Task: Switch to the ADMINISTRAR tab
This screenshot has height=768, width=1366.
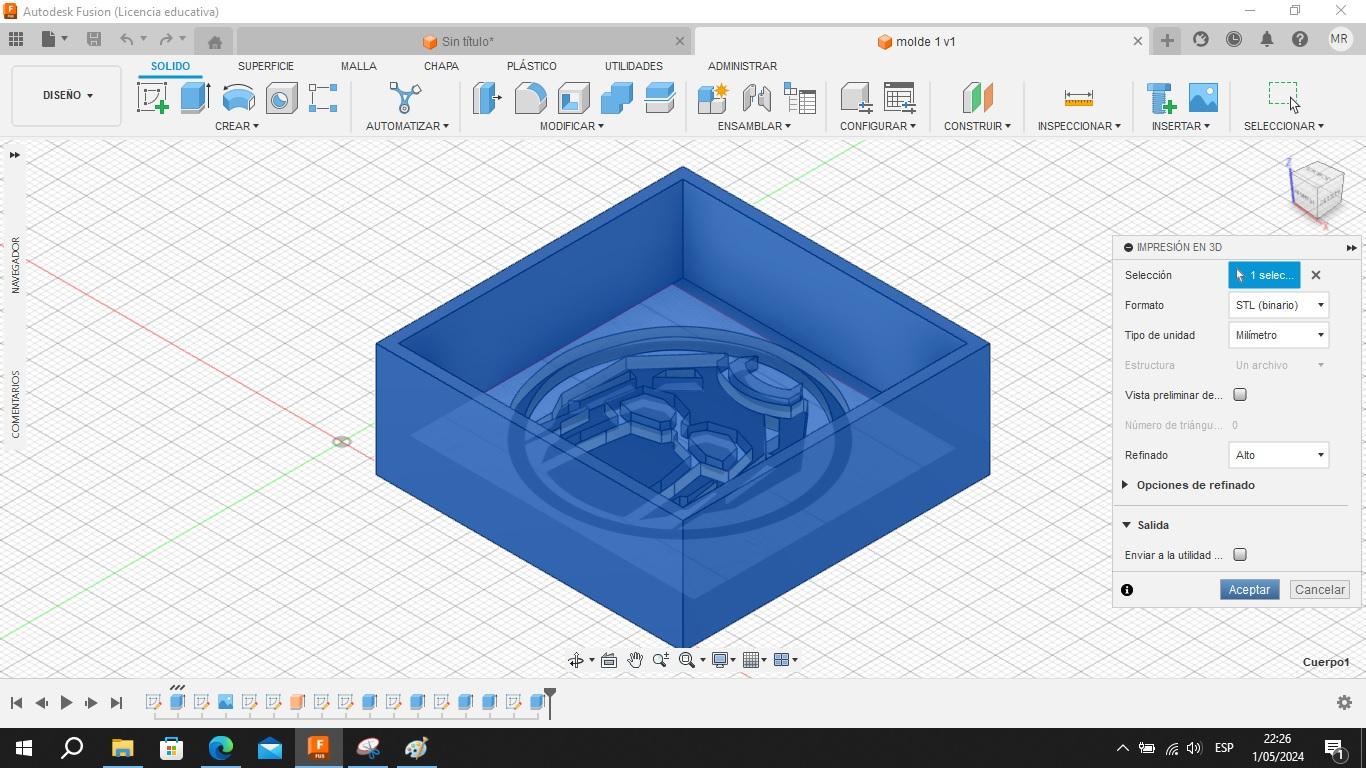Action: point(742,66)
